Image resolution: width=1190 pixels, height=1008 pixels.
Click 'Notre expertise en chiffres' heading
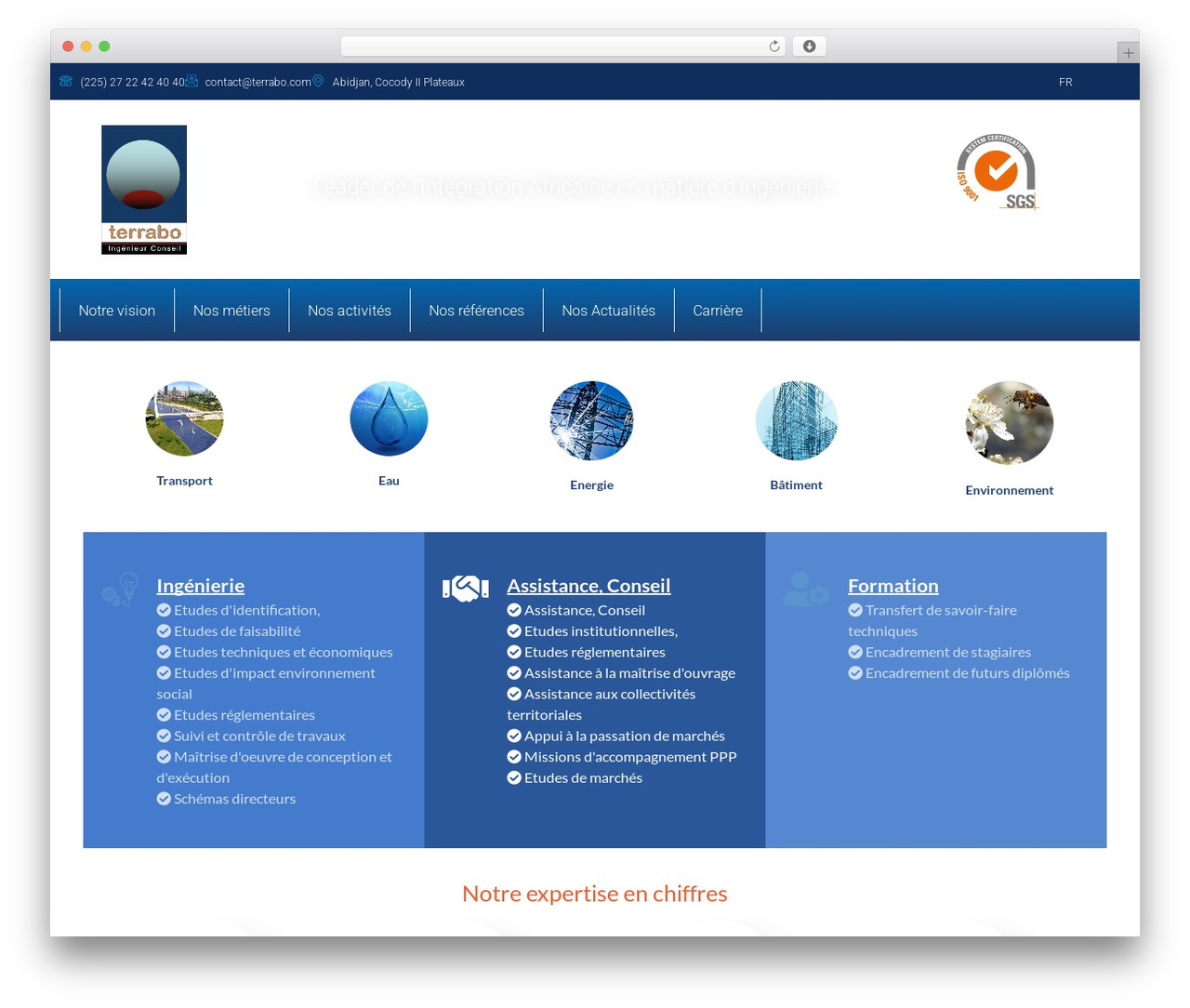(595, 894)
